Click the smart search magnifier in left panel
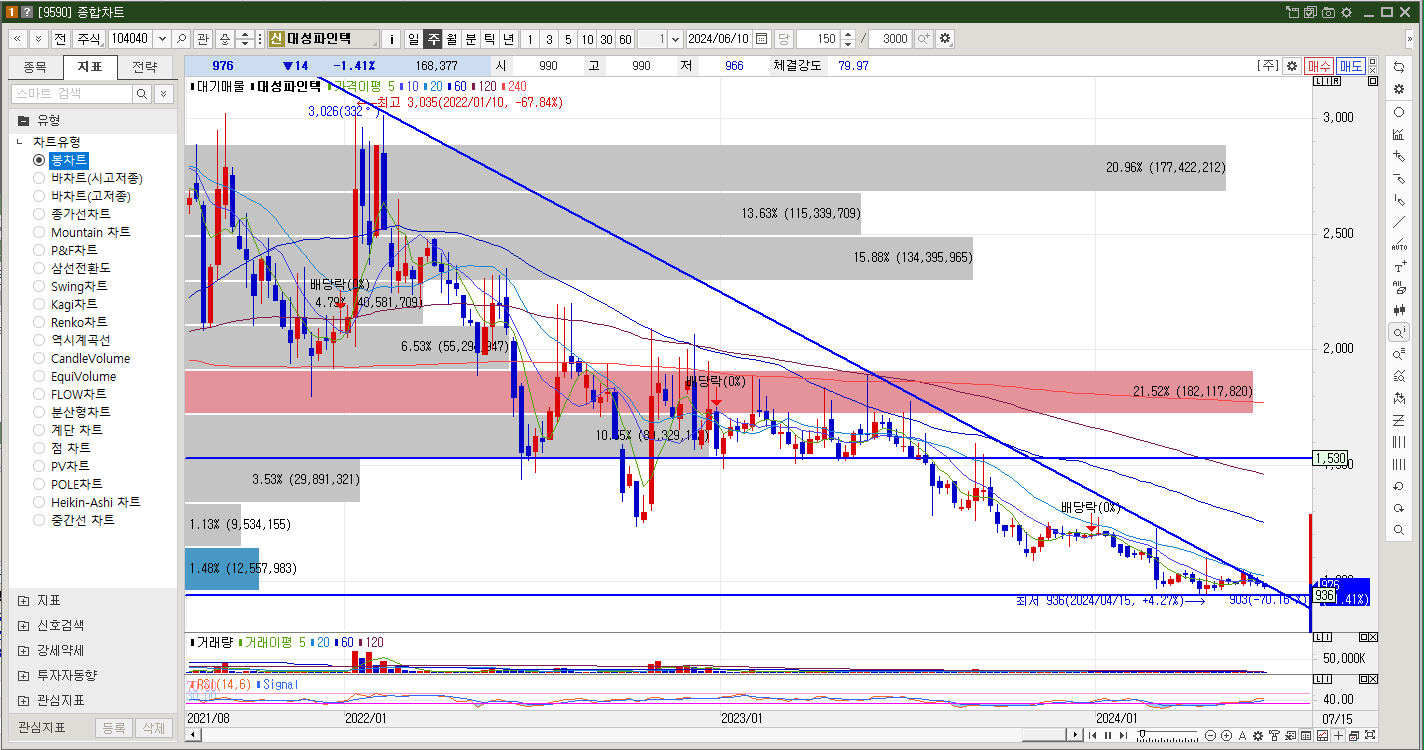Image resolution: width=1424 pixels, height=750 pixels. 143,93
